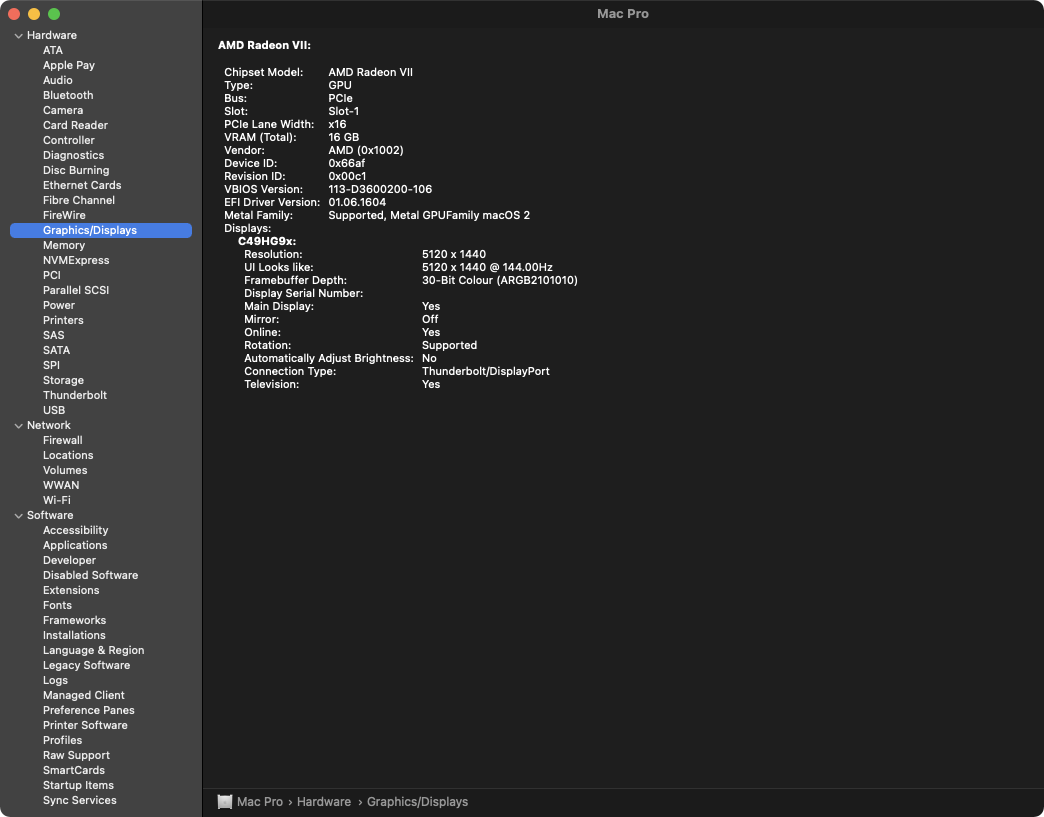Select ATA in the sidebar
Viewport: 1044px width, 817px height.
point(53,51)
